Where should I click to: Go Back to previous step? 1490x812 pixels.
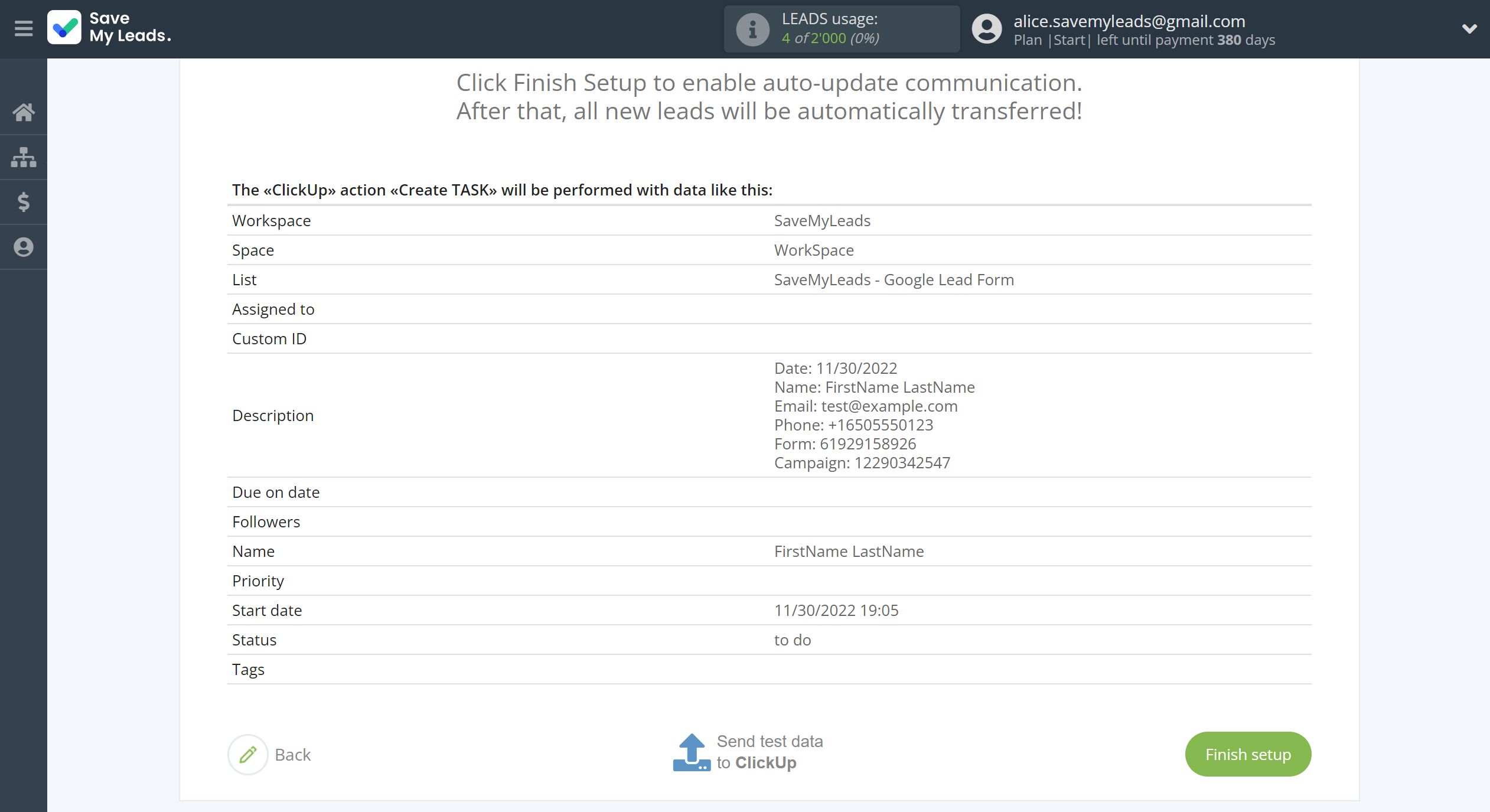(292, 755)
